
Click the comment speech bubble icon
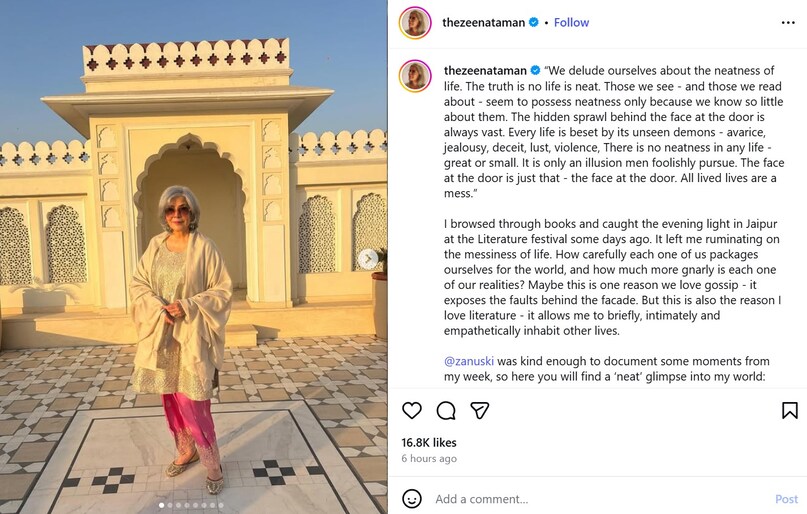[x=446, y=410]
